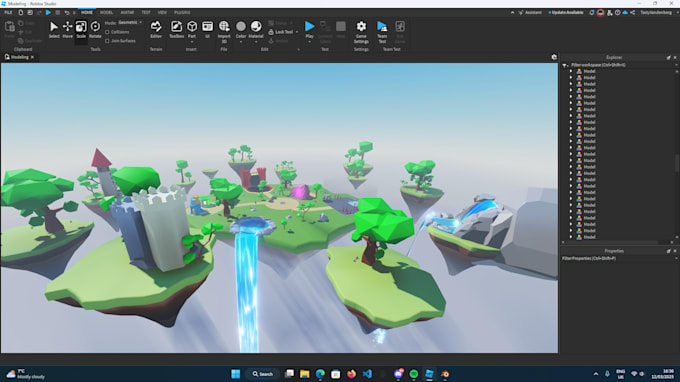Viewport: 680px width, 382px height.
Task: Click the small blue play icon in title toolbar
Action: [x=48, y=13]
